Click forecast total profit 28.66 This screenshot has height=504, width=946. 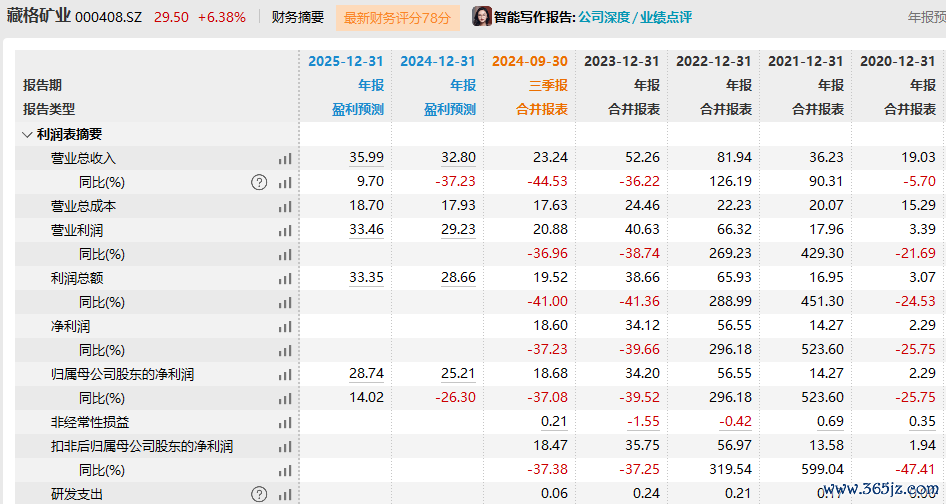pyautogui.click(x=459, y=278)
